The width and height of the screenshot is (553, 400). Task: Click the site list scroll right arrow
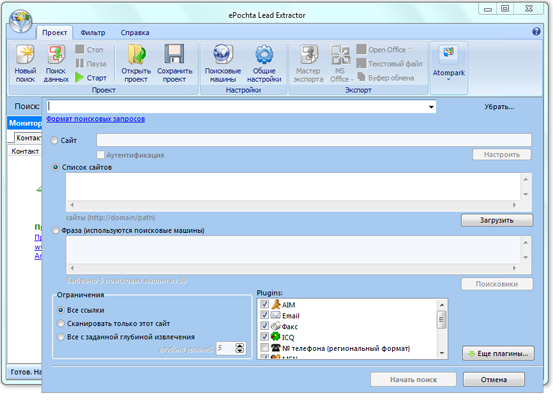pyautogui.click(x=514, y=205)
